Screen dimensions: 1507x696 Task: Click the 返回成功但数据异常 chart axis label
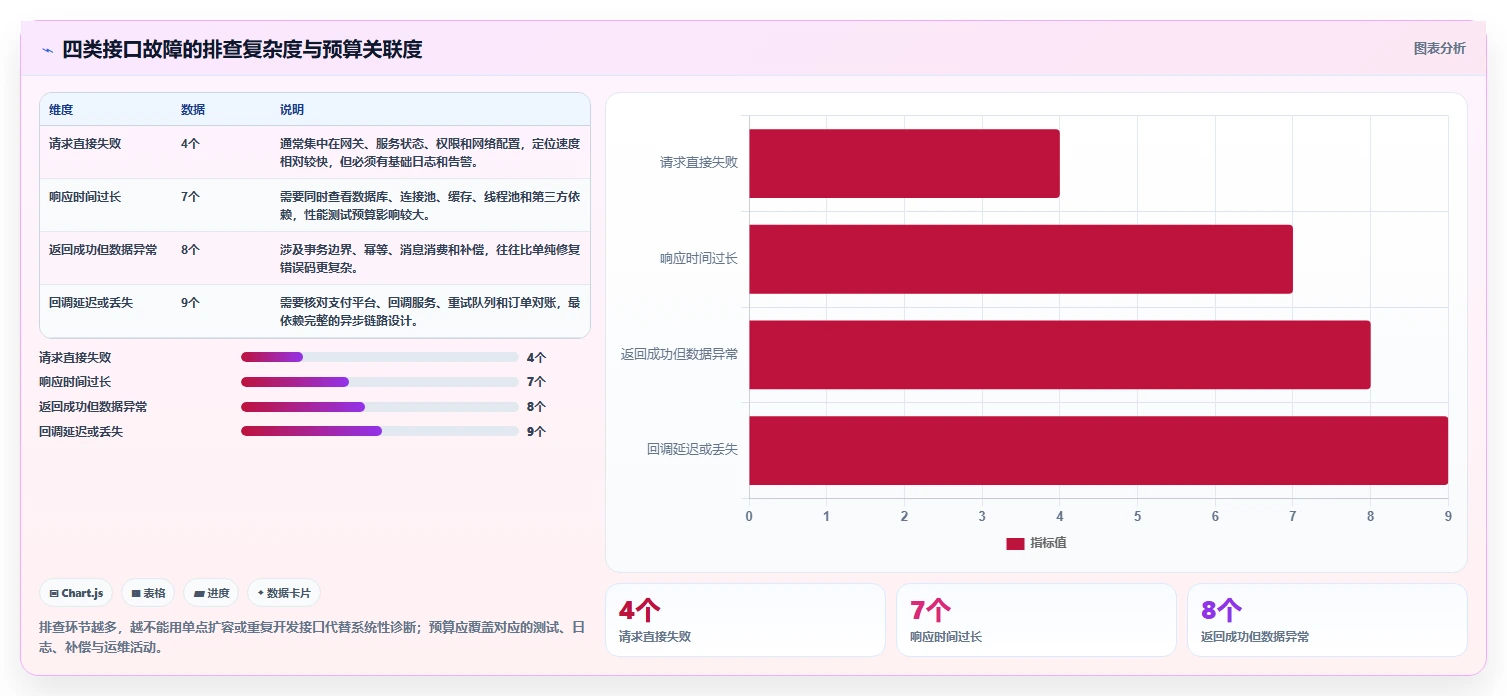click(x=679, y=354)
